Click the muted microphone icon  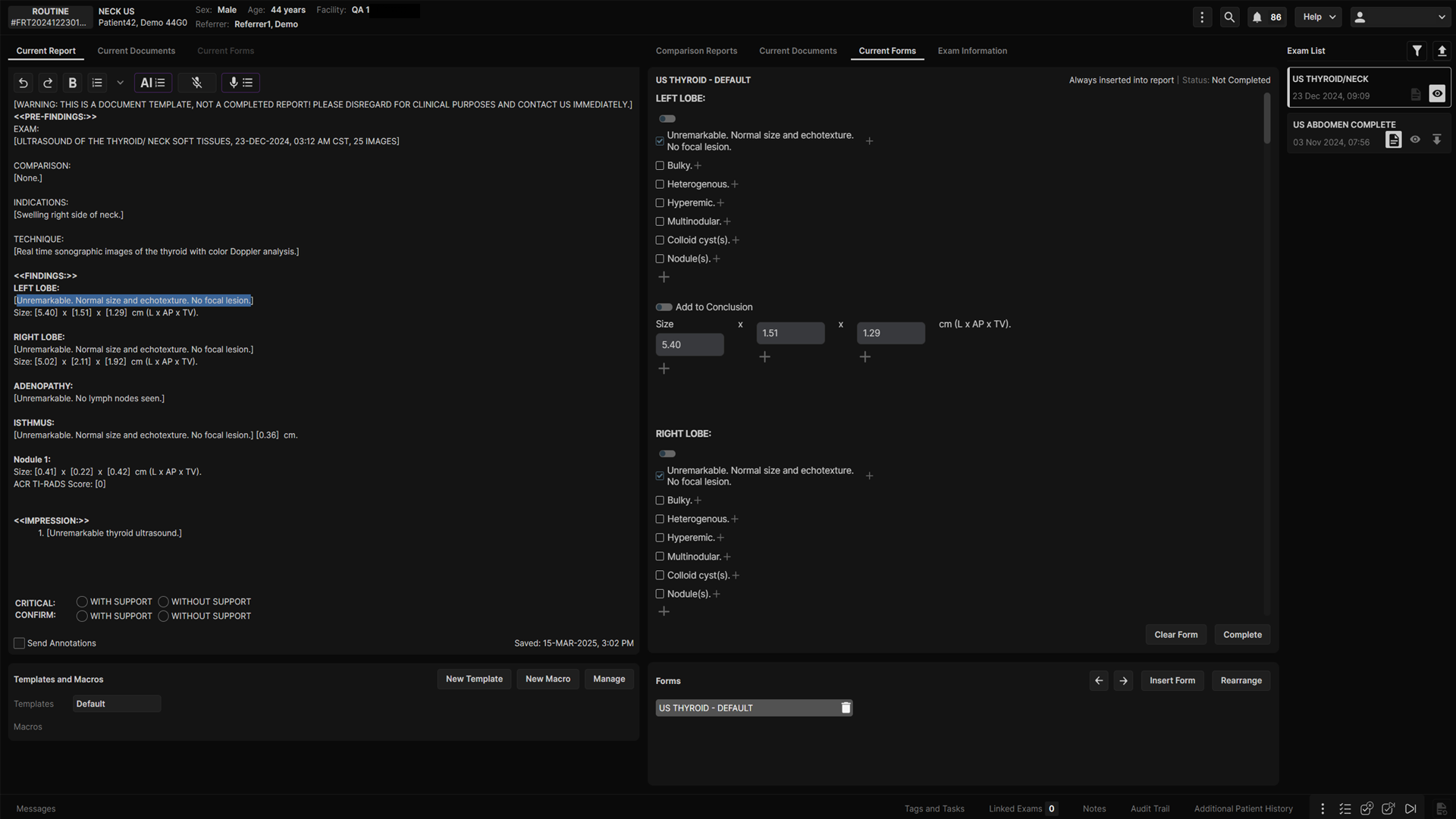click(196, 83)
